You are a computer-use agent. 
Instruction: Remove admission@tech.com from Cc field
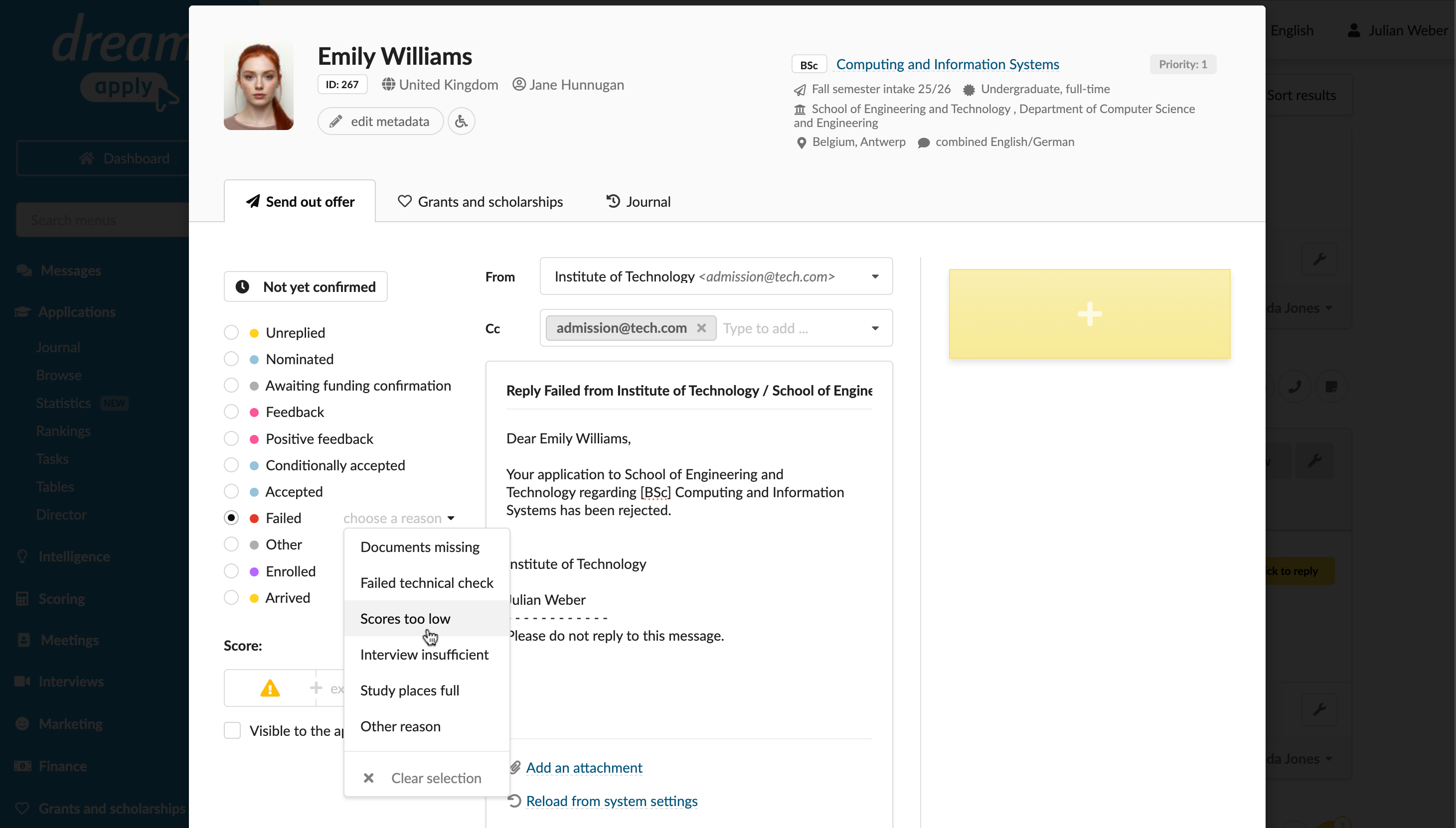(701, 328)
